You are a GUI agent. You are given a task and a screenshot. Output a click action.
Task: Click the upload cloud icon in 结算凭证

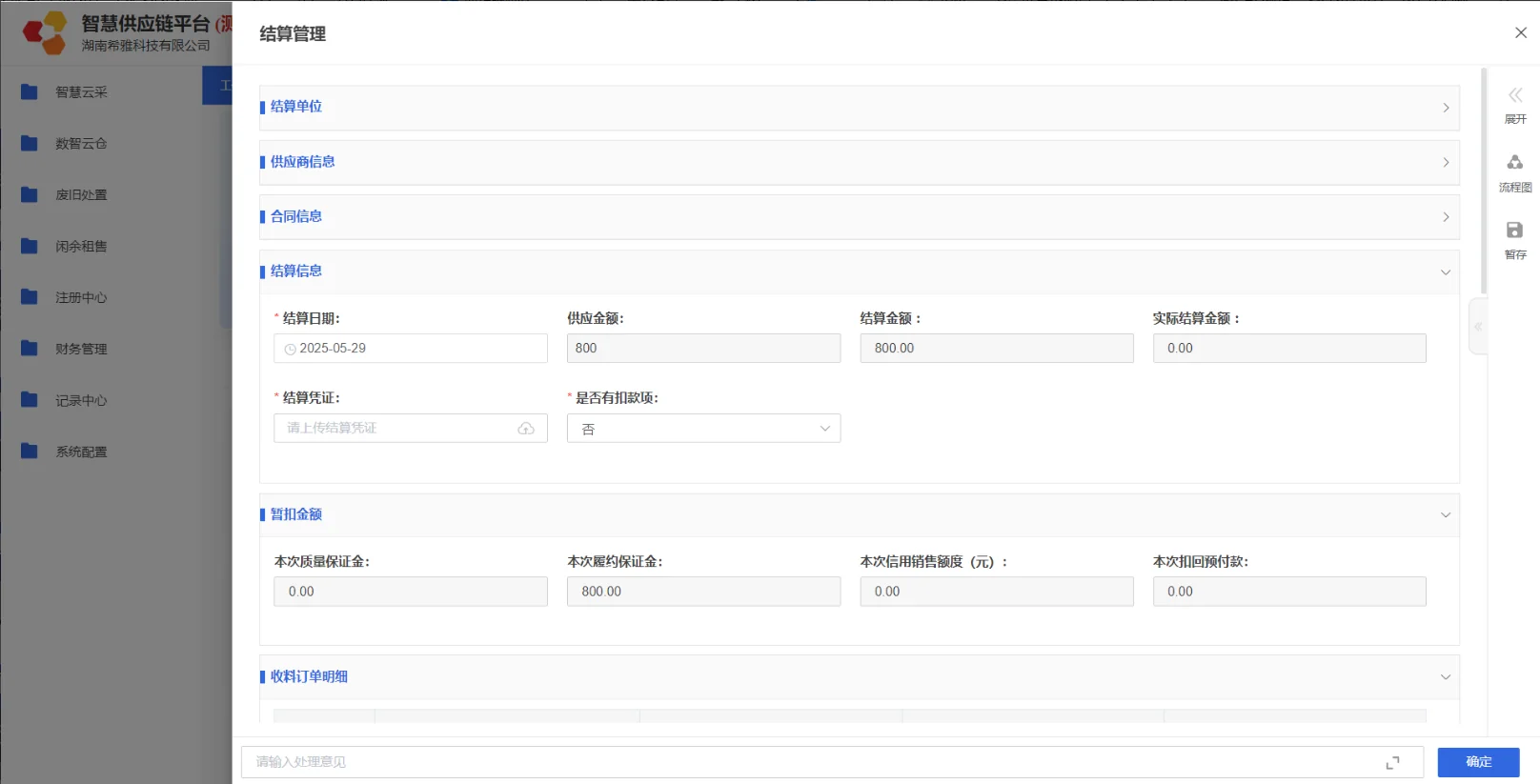[x=526, y=429]
